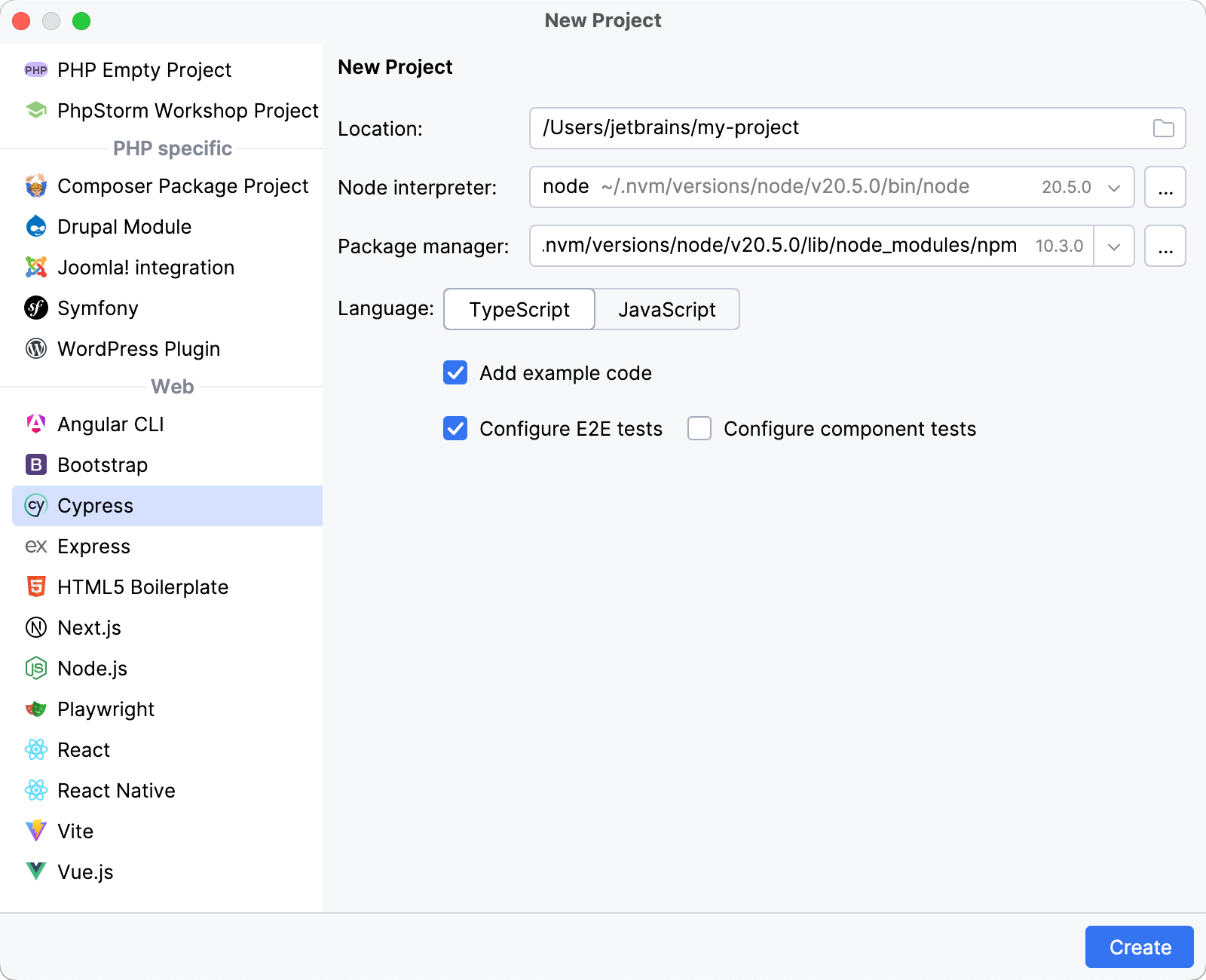
Task: Click the Composer Package Project icon
Action: pyautogui.click(x=35, y=186)
